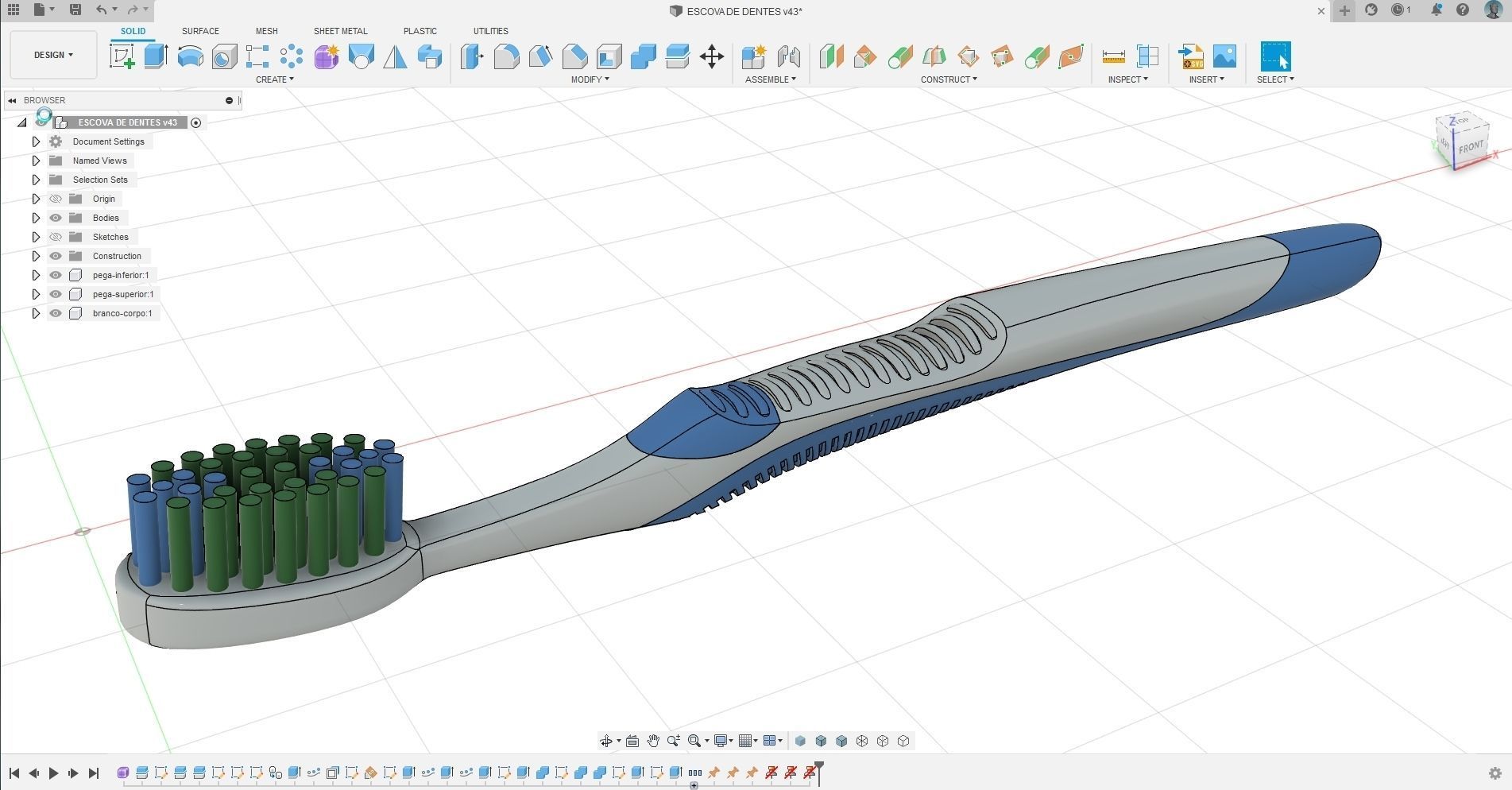Open a new design tab with plus

(x=1344, y=10)
